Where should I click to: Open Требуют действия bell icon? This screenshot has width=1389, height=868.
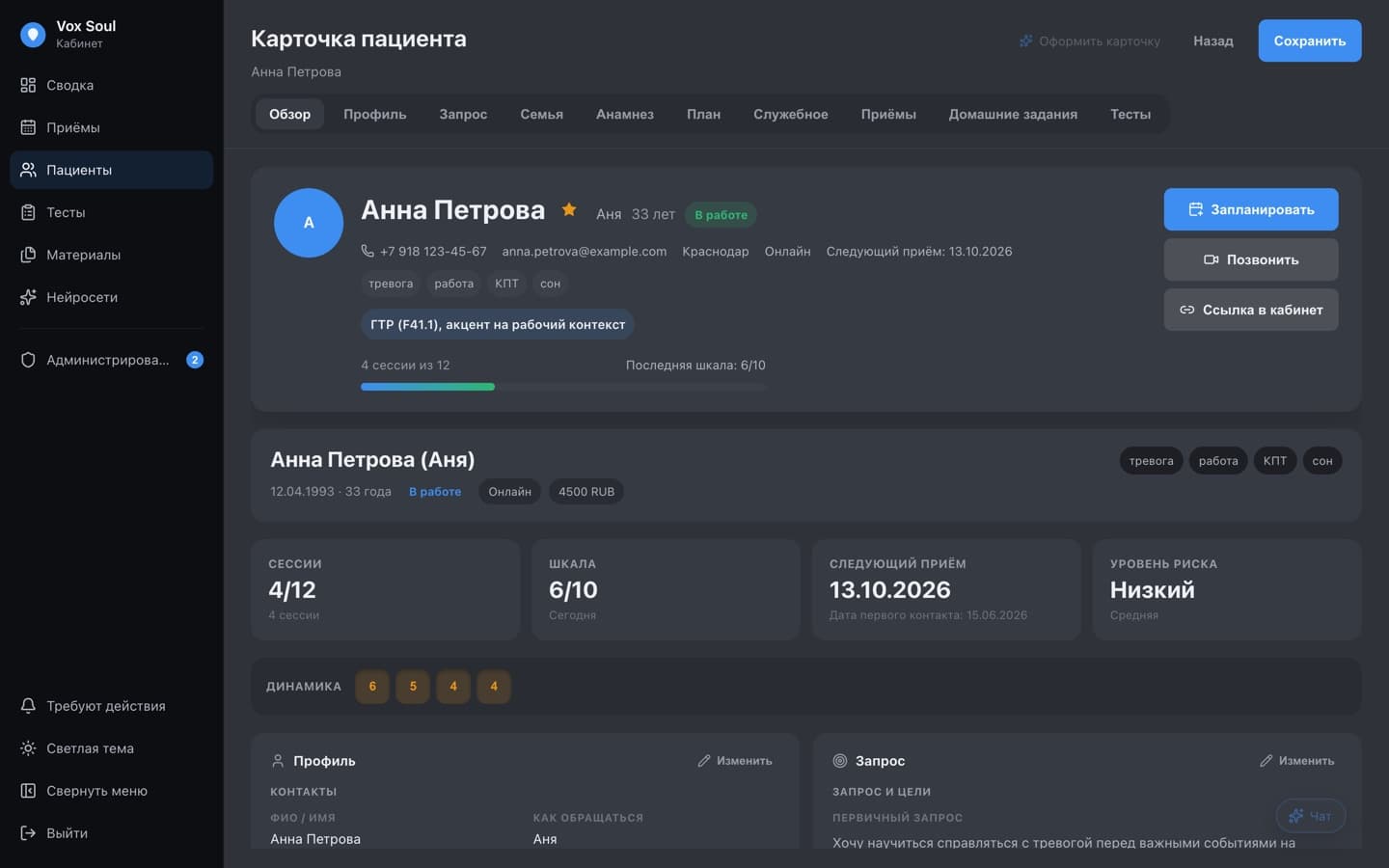pos(28,706)
